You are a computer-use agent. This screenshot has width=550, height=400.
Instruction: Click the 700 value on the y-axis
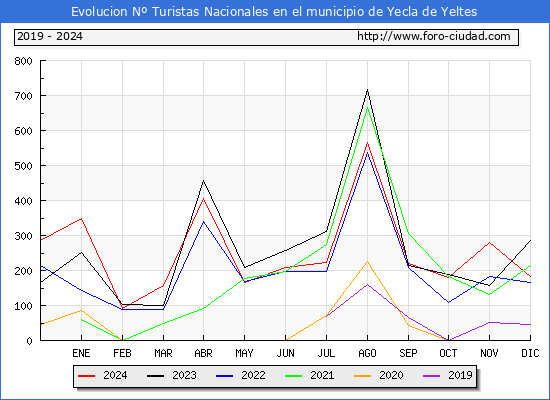[x=23, y=96]
